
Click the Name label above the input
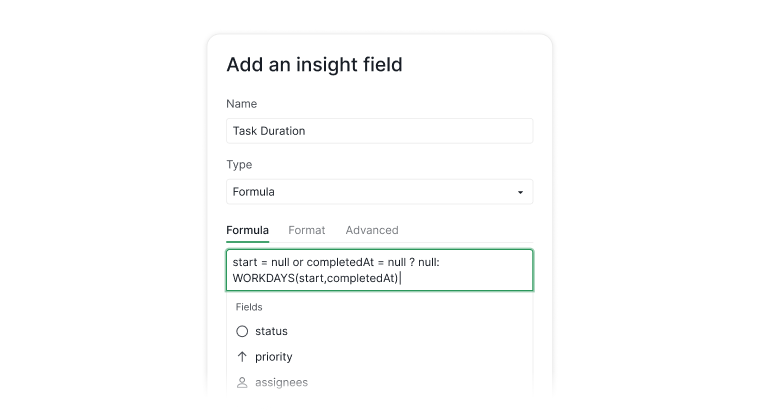(241, 104)
